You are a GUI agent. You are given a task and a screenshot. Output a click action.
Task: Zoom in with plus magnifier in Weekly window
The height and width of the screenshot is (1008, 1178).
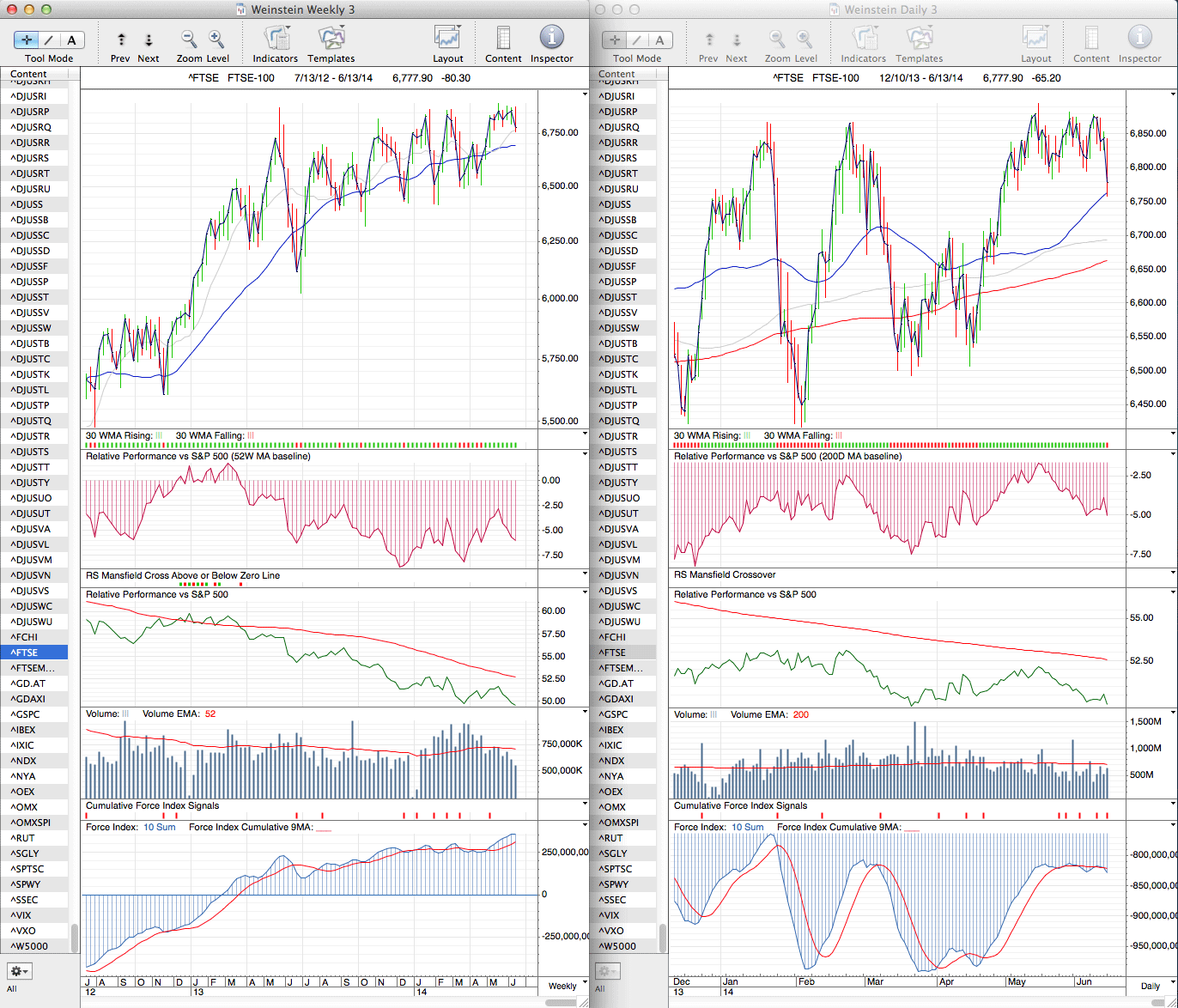[x=216, y=39]
